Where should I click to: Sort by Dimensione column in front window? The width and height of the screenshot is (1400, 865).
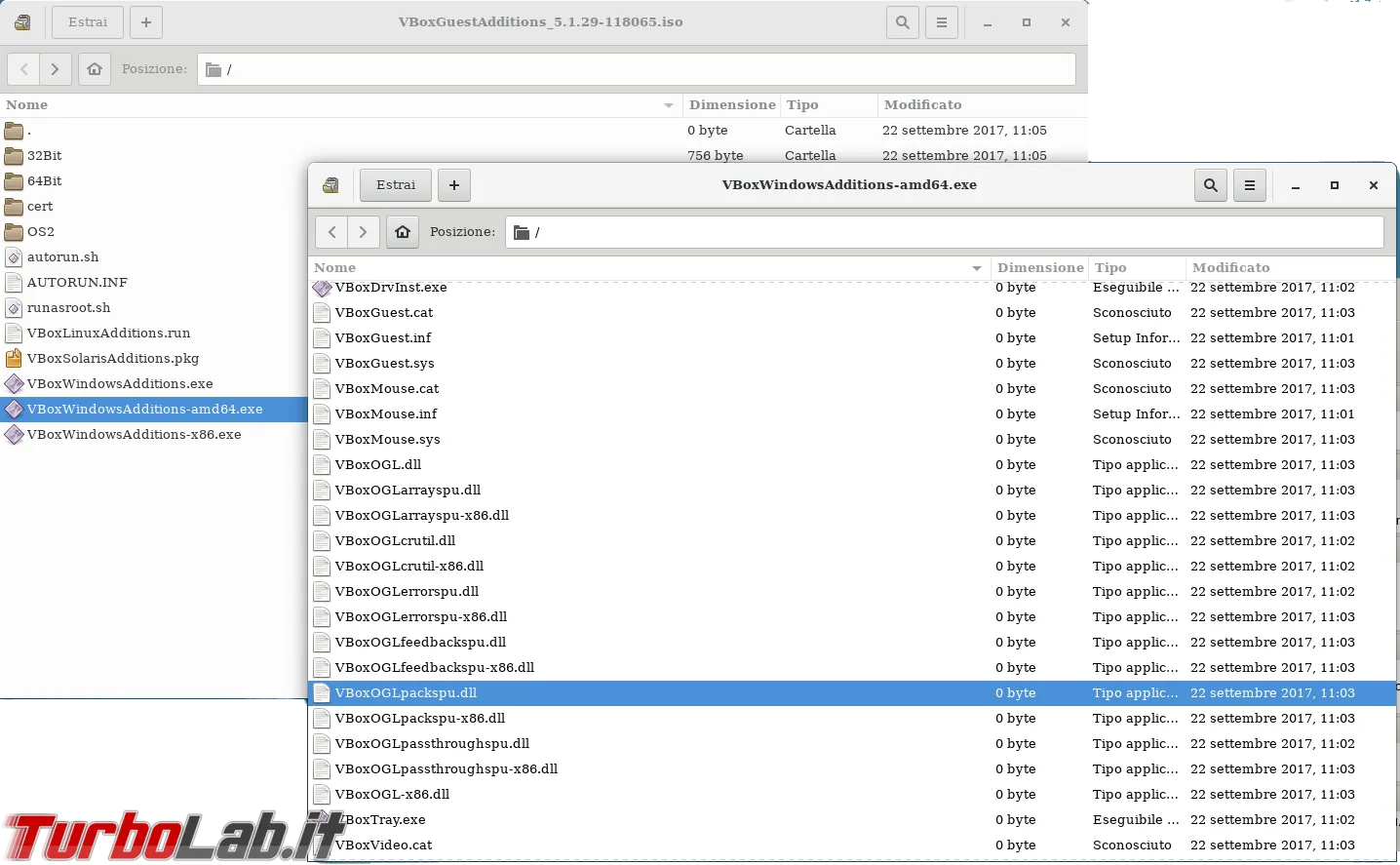click(x=1039, y=268)
